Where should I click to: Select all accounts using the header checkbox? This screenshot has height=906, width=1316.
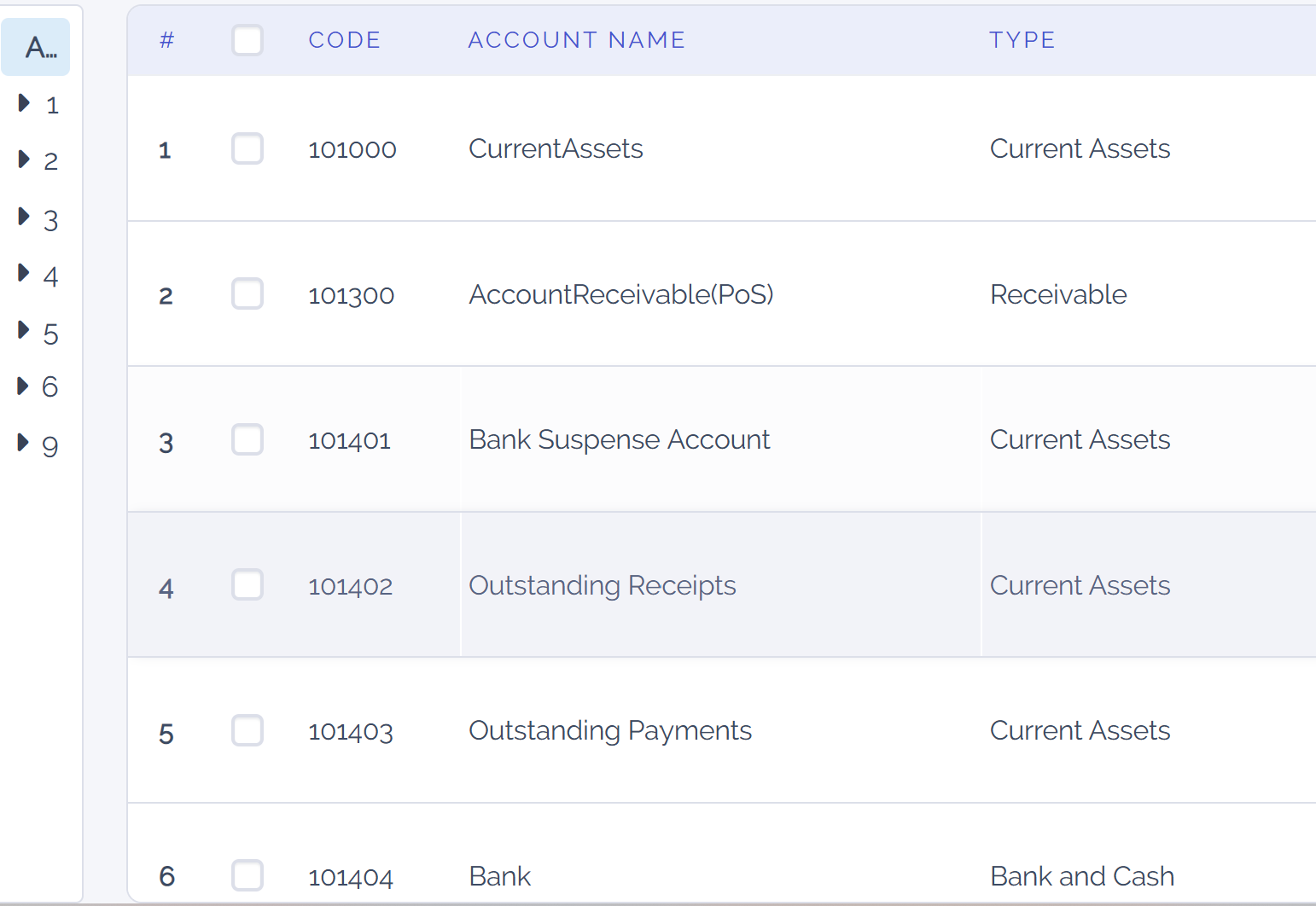(247, 40)
